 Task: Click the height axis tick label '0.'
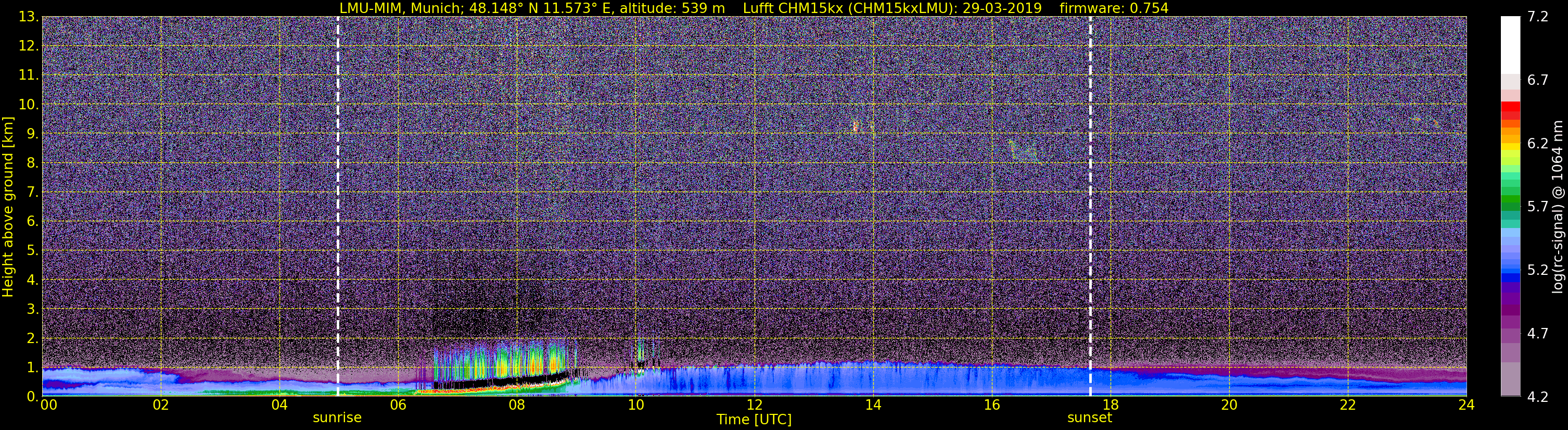pos(32,396)
